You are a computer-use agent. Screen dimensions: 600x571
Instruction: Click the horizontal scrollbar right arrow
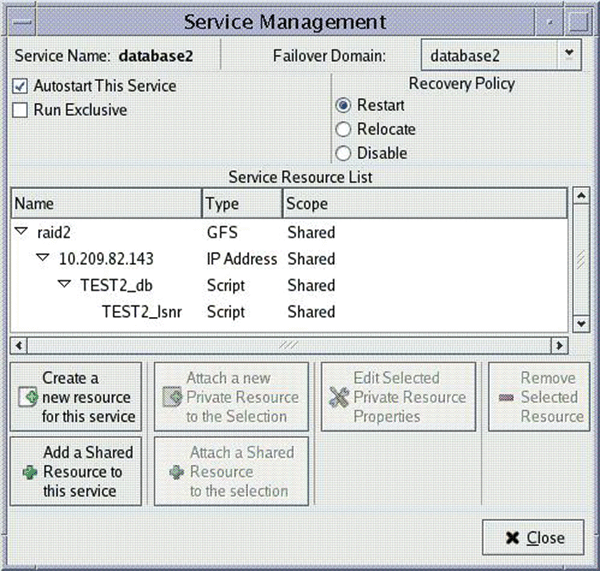[x=560, y=345]
